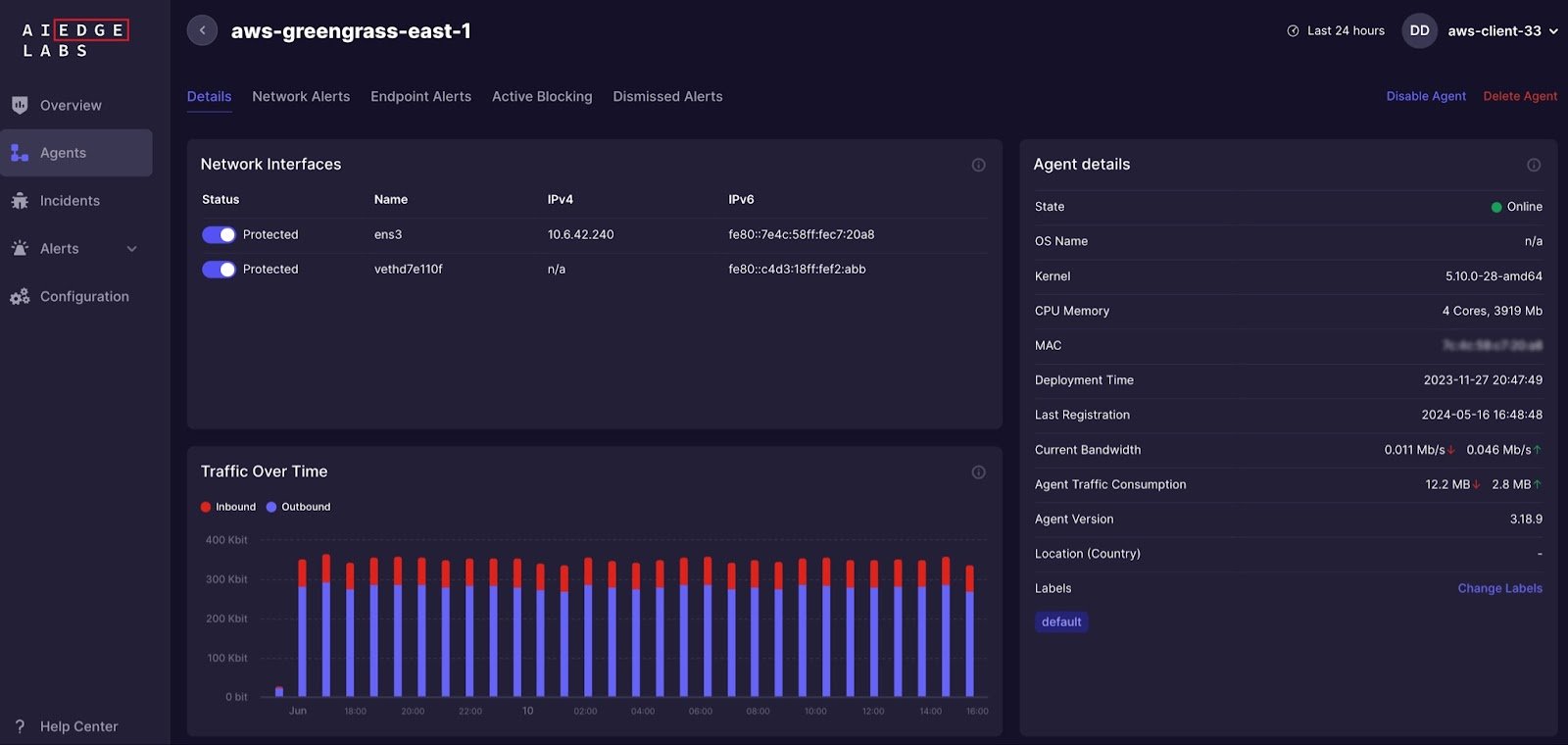Image resolution: width=1568 pixels, height=745 pixels.
Task: Click the Outbound blue legend swatch
Action: pyautogui.click(x=271, y=507)
